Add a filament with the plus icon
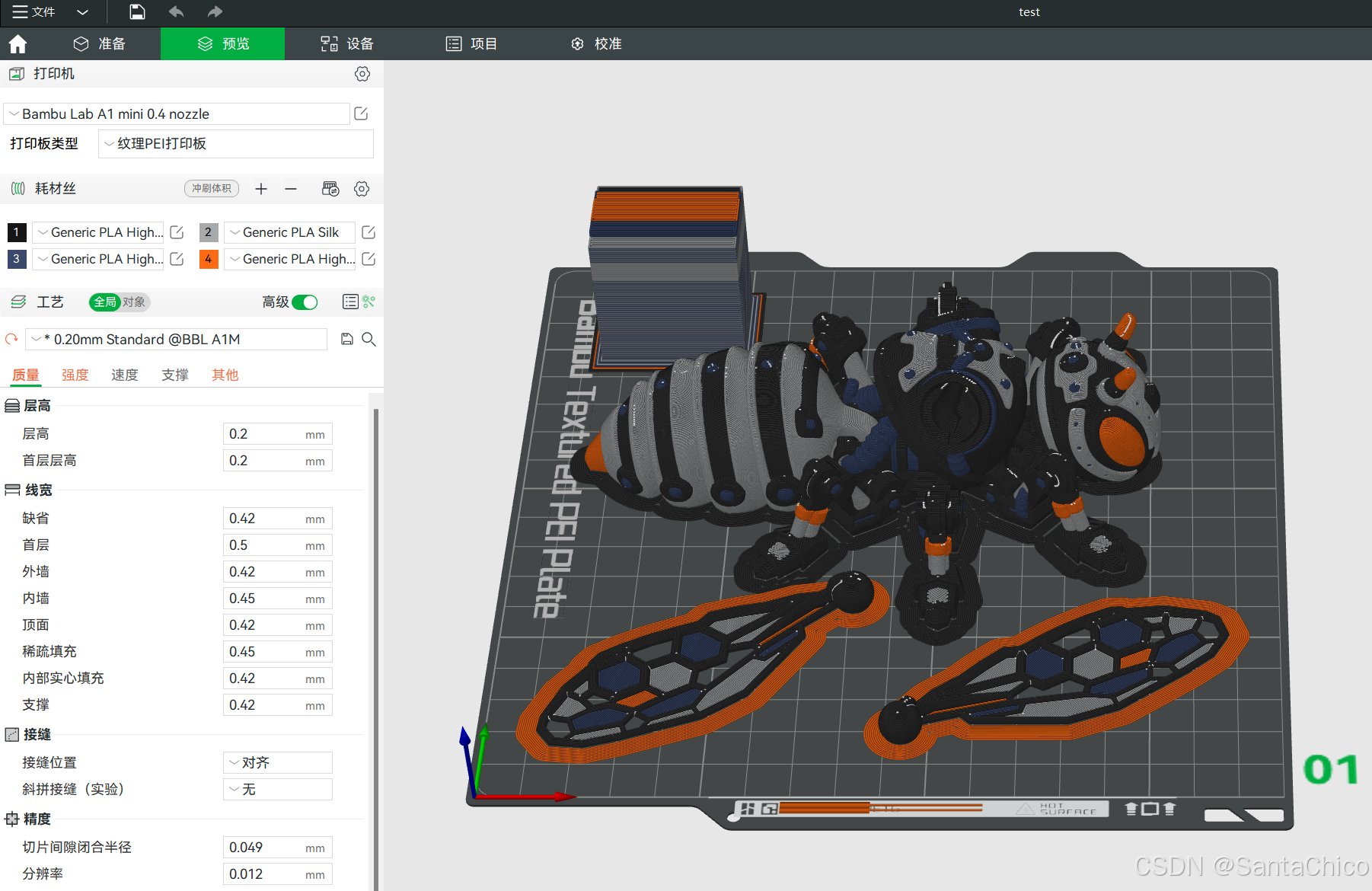The image size is (1372, 891). click(261, 189)
